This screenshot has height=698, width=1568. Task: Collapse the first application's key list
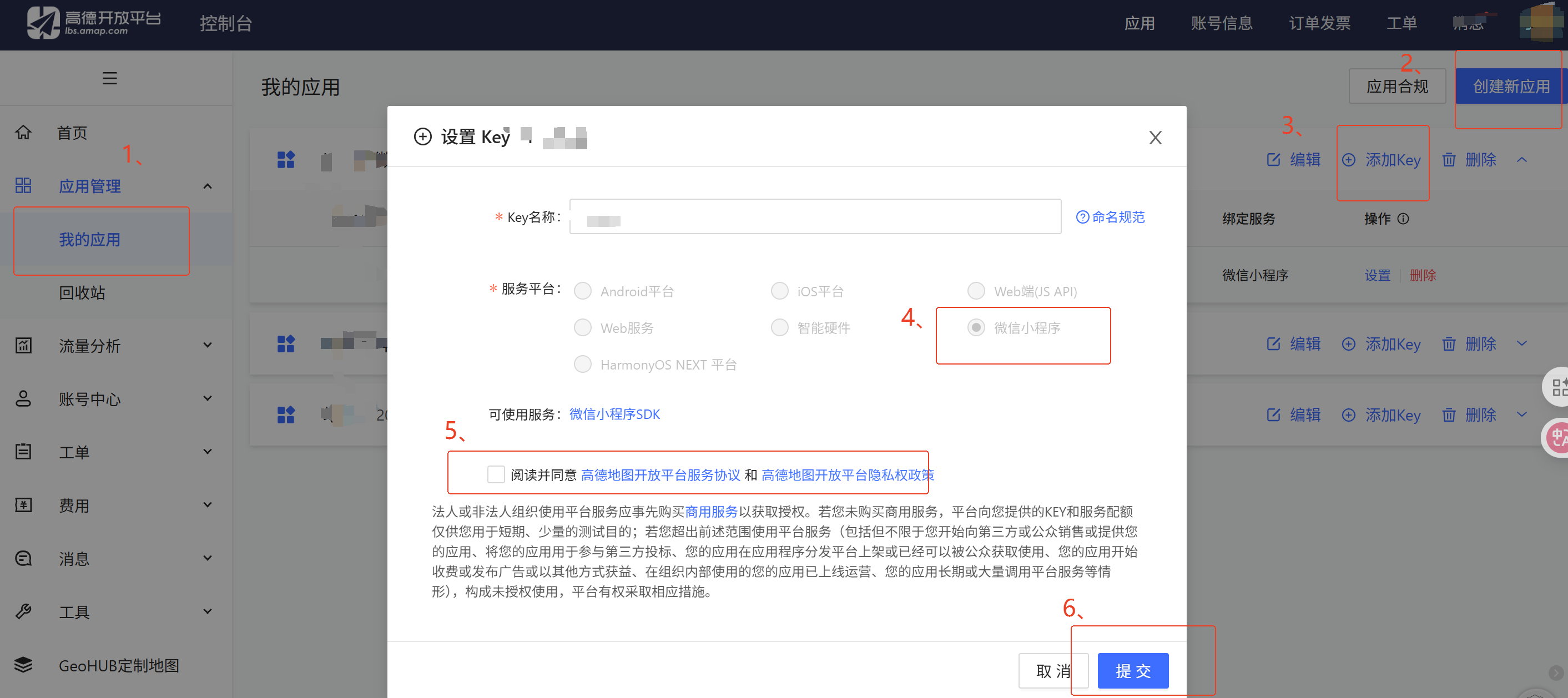tap(1522, 159)
